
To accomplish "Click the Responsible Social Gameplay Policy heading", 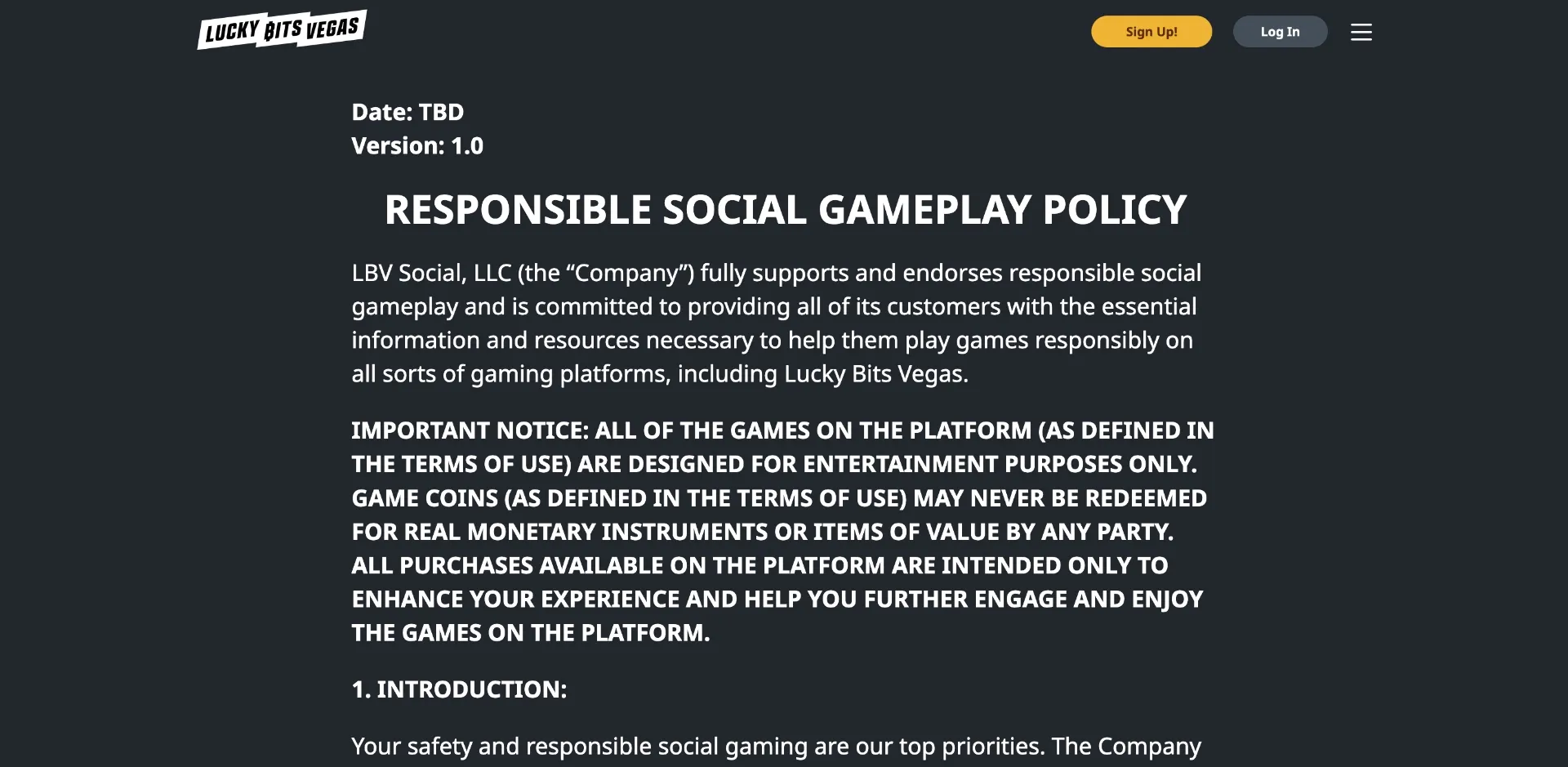I will pos(785,210).
